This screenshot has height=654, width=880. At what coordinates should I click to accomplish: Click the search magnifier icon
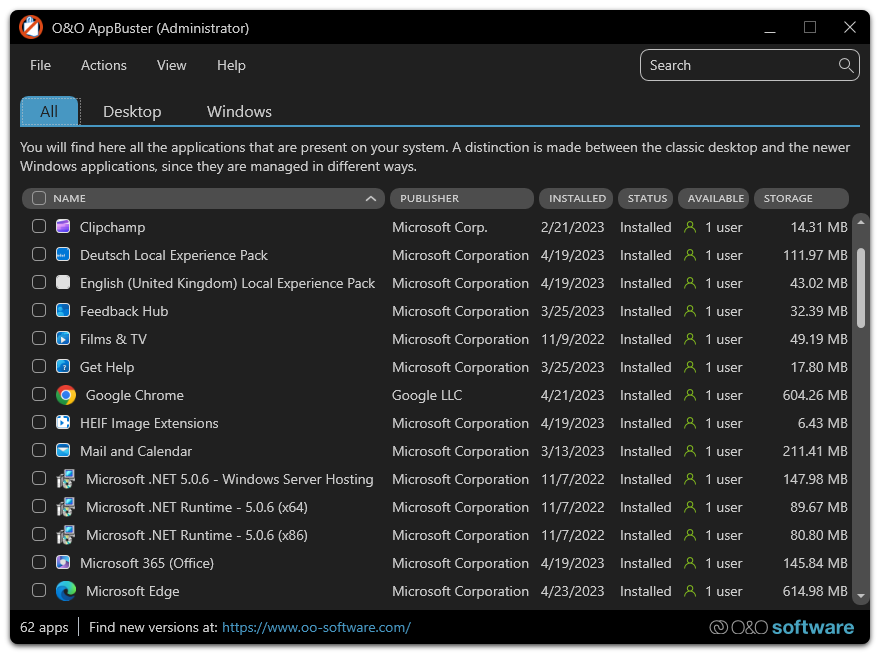pyautogui.click(x=846, y=65)
